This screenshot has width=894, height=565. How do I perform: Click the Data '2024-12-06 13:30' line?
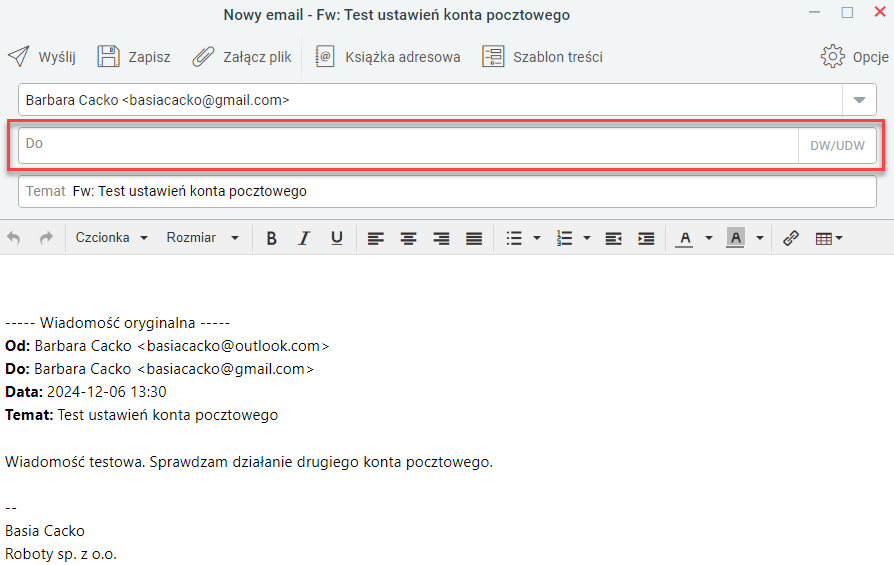click(x=86, y=392)
